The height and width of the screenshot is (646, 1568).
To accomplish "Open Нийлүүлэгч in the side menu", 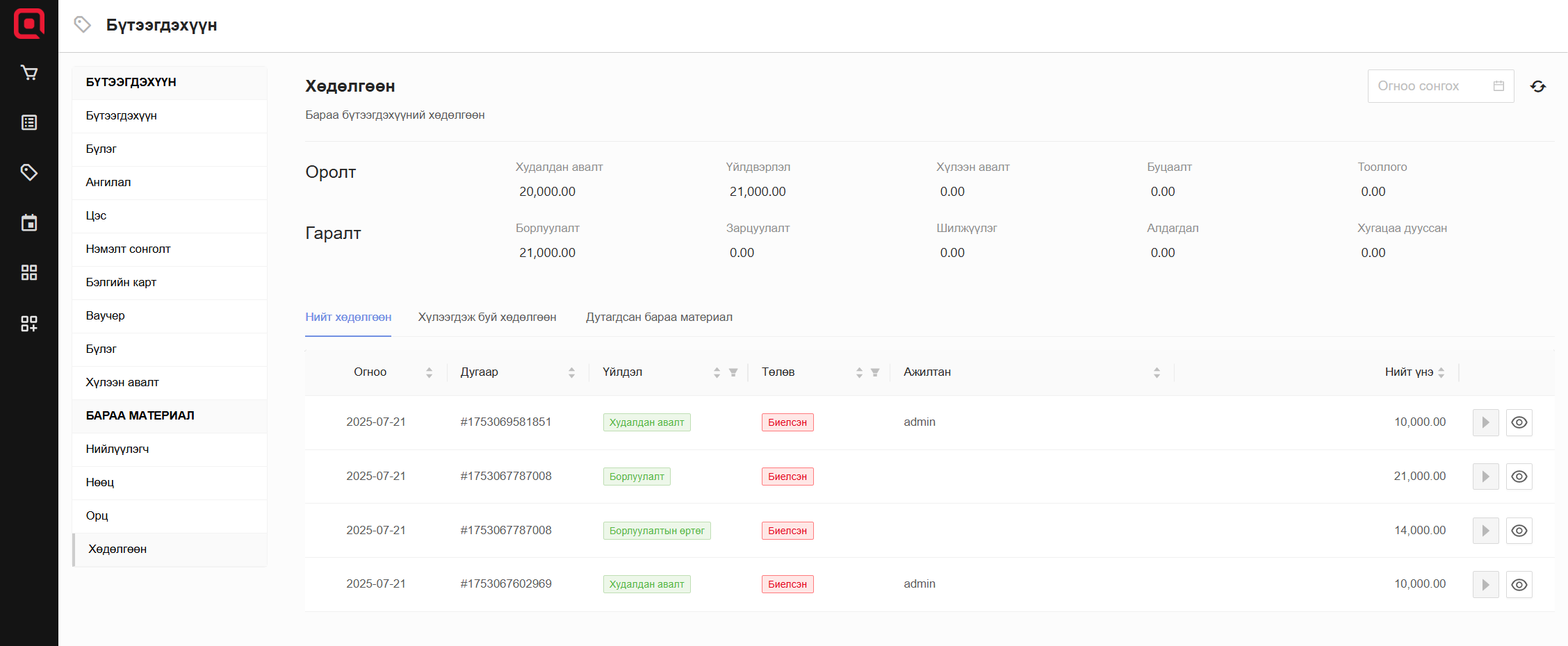I will [117, 449].
